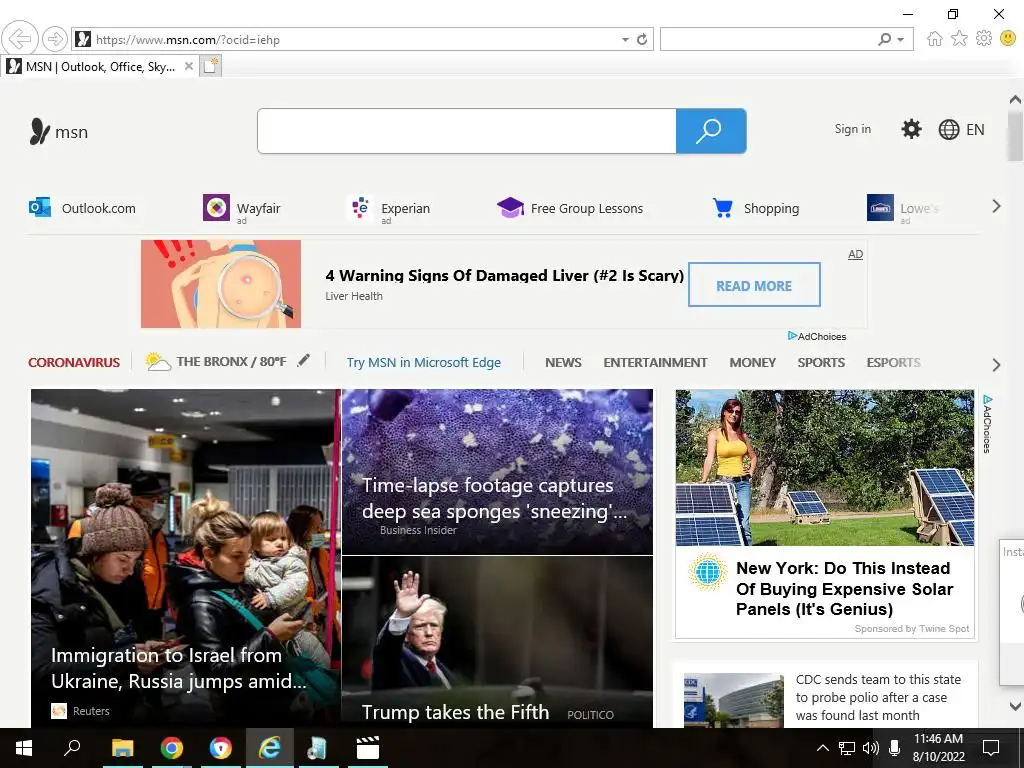The height and width of the screenshot is (768, 1024).
Task: Show hidden tray icons chevron
Action: pyautogui.click(x=823, y=748)
